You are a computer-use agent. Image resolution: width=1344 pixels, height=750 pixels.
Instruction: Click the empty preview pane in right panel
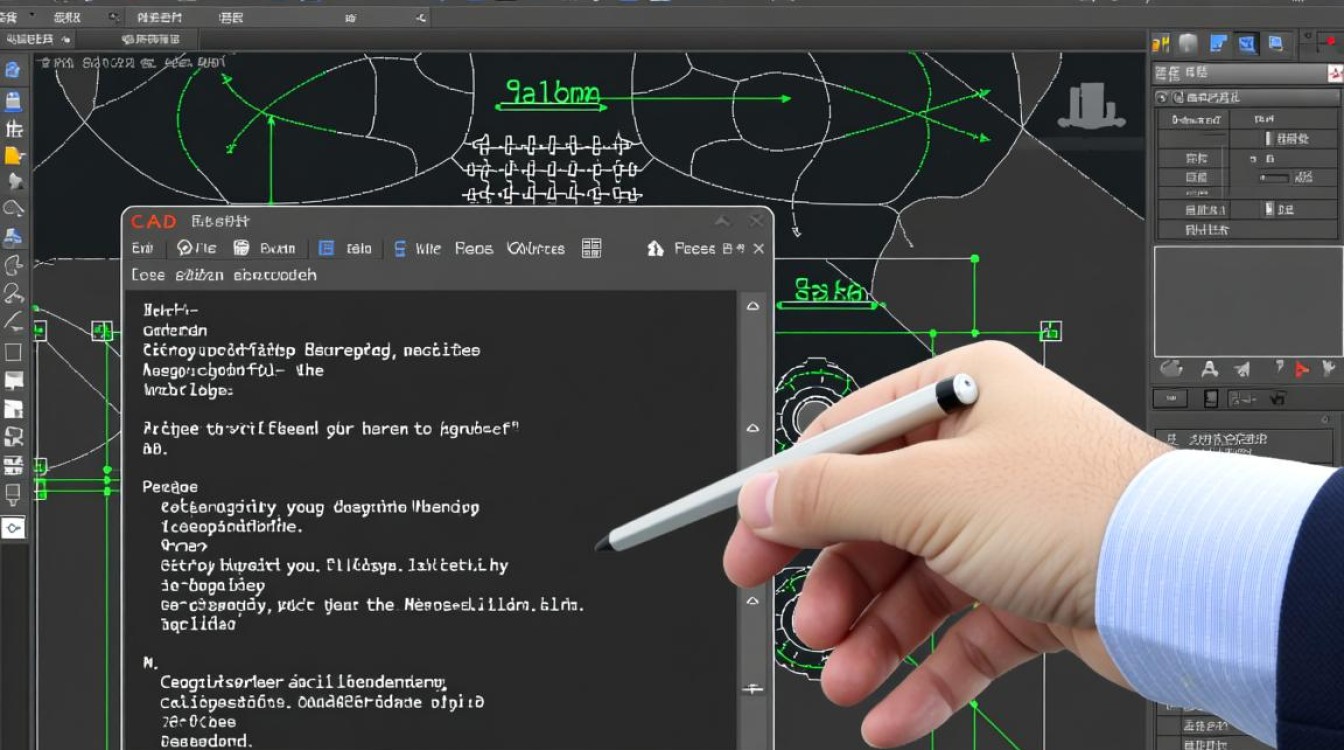(1248, 301)
